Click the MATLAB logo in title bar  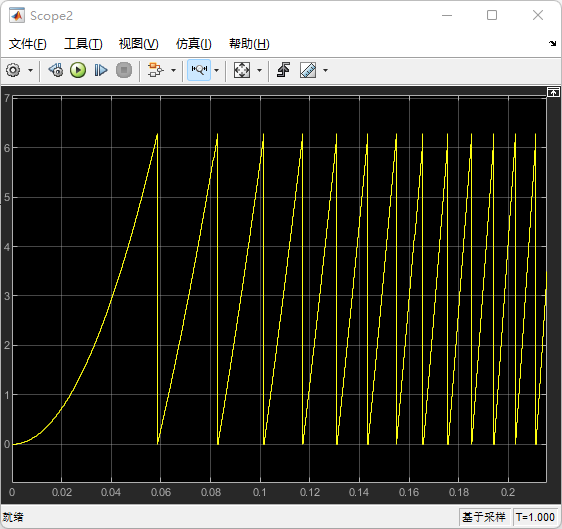pyautogui.click(x=16, y=15)
